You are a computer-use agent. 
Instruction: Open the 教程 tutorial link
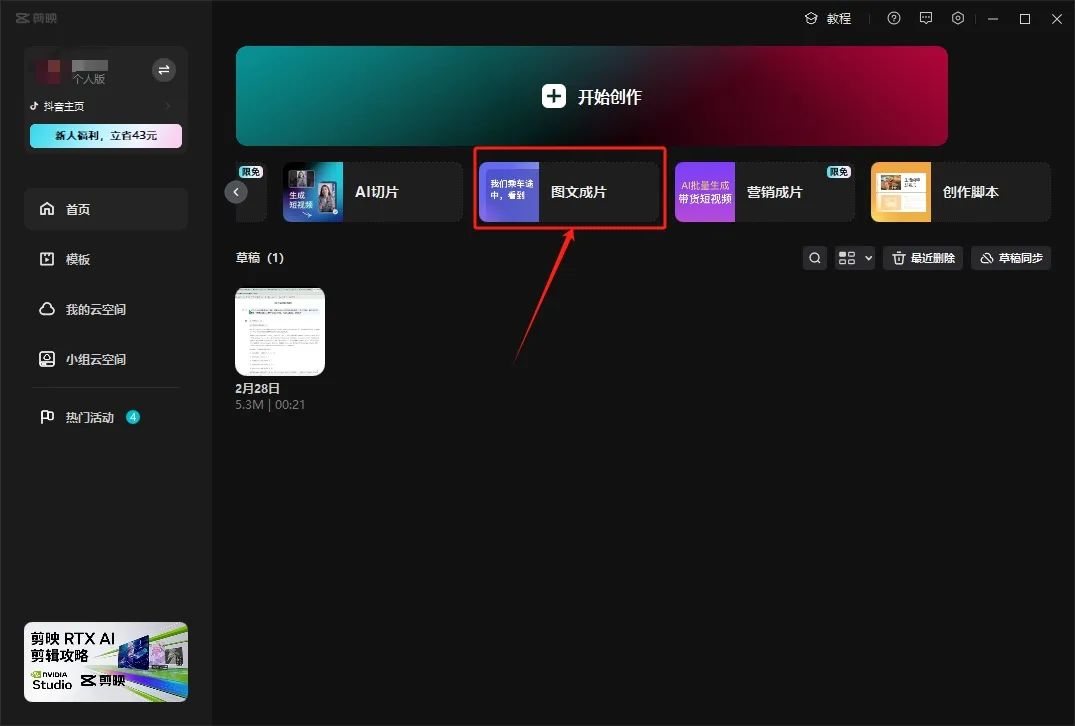pyautogui.click(x=828, y=19)
